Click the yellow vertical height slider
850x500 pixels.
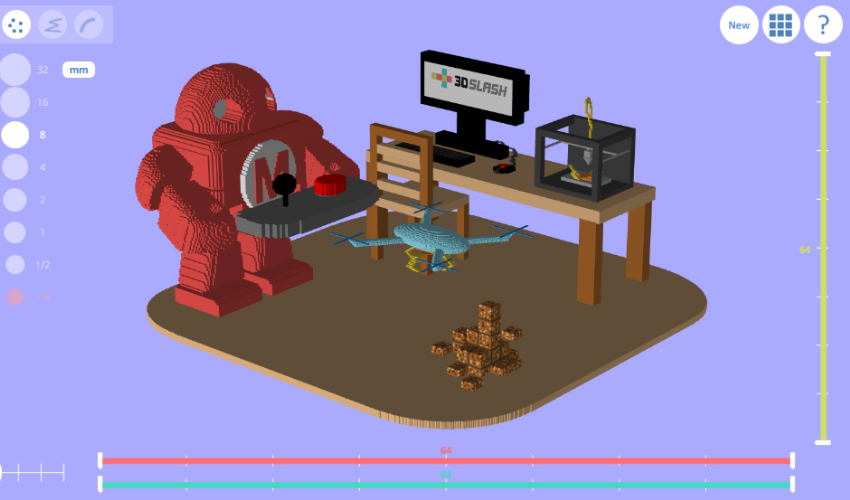coord(823,248)
